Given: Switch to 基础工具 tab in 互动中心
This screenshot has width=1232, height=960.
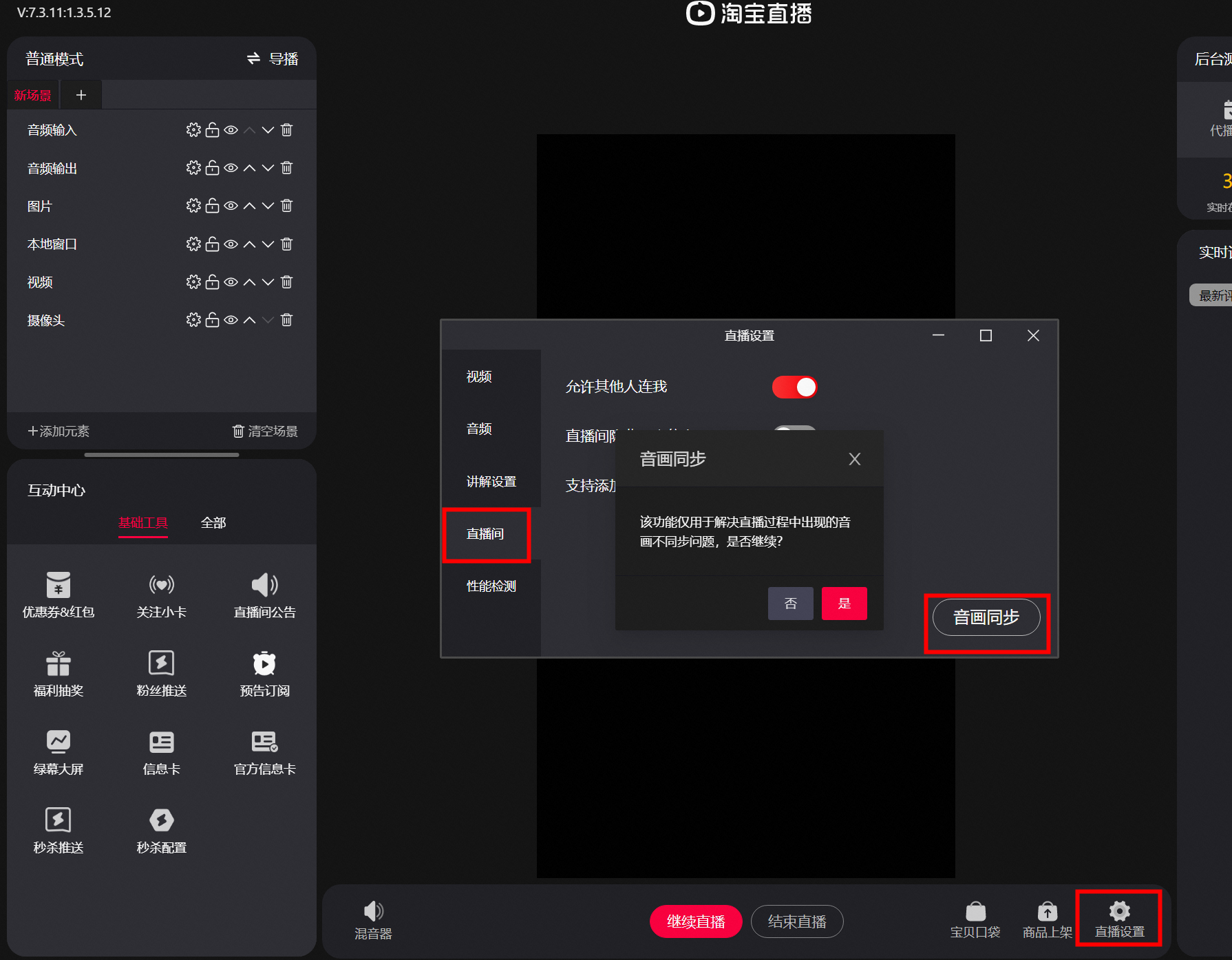Looking at the screenshot, I should (143, 523).
